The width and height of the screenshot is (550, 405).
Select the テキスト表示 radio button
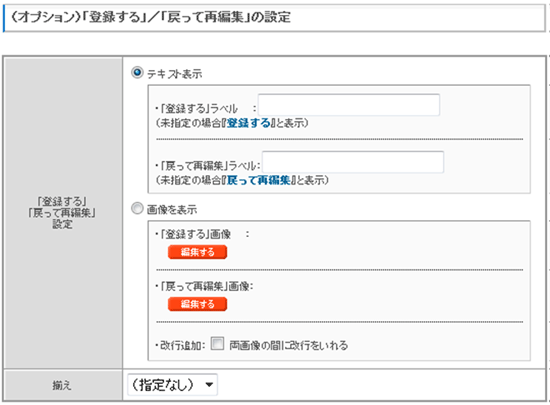click(137, 73)
